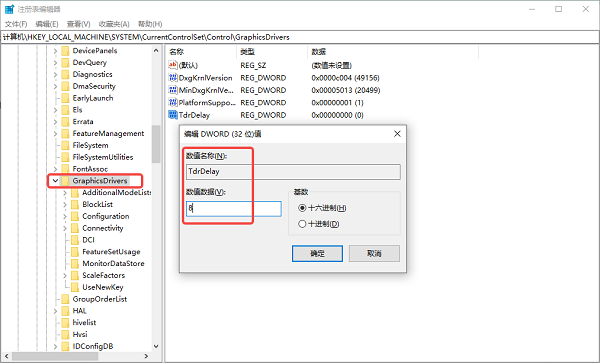Image resolution: width=600 pixels, height=363 pixels.
Task: Select the DevicePanels folder icon
Action: pos(65,50)
